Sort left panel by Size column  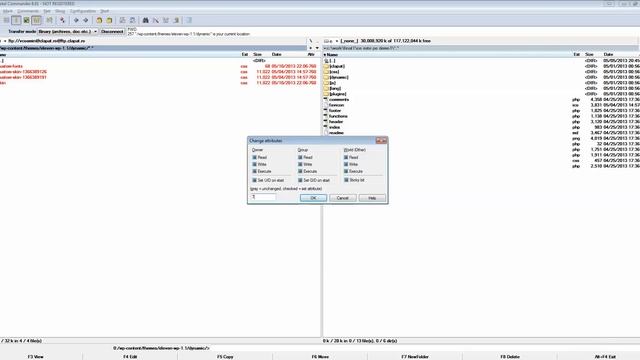pyautogui.click(x=258, y=54)
